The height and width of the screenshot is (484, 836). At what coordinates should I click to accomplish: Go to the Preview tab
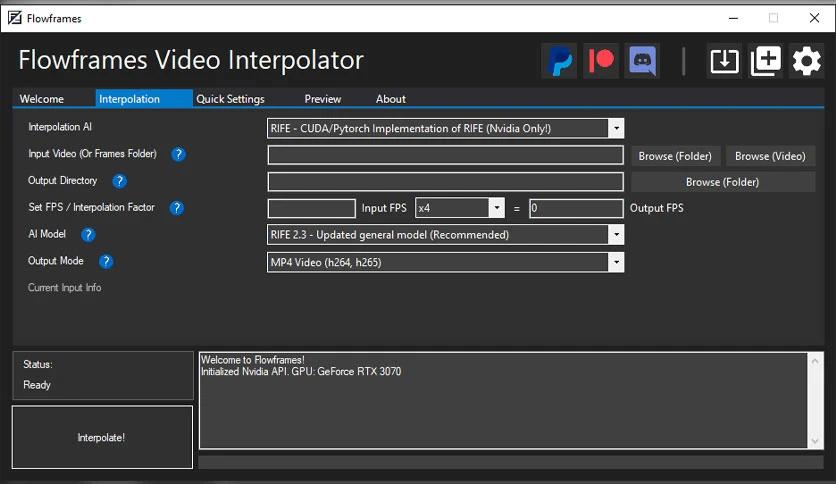[323, 99]
